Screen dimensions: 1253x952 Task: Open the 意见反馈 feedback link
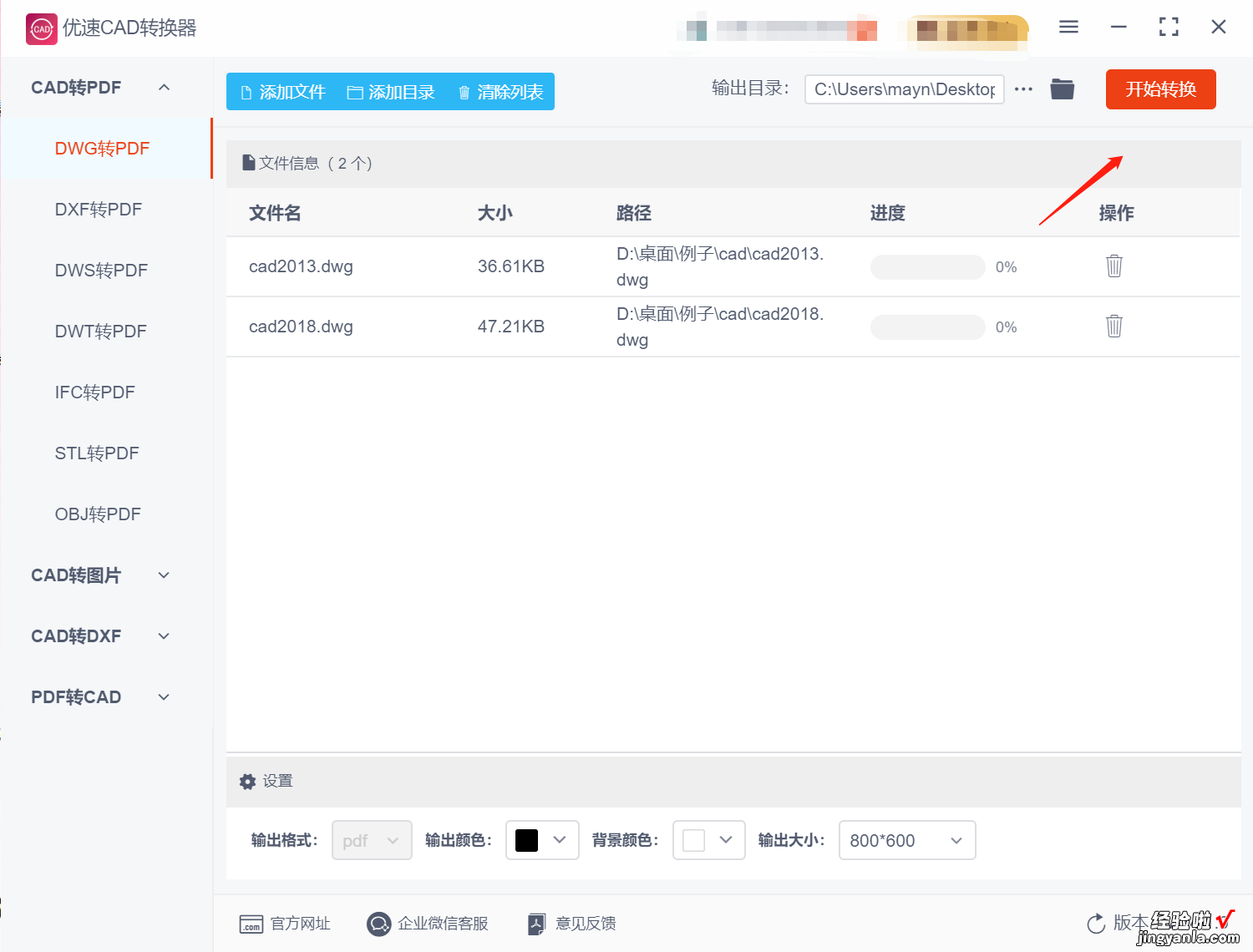(x=572, y=924)
